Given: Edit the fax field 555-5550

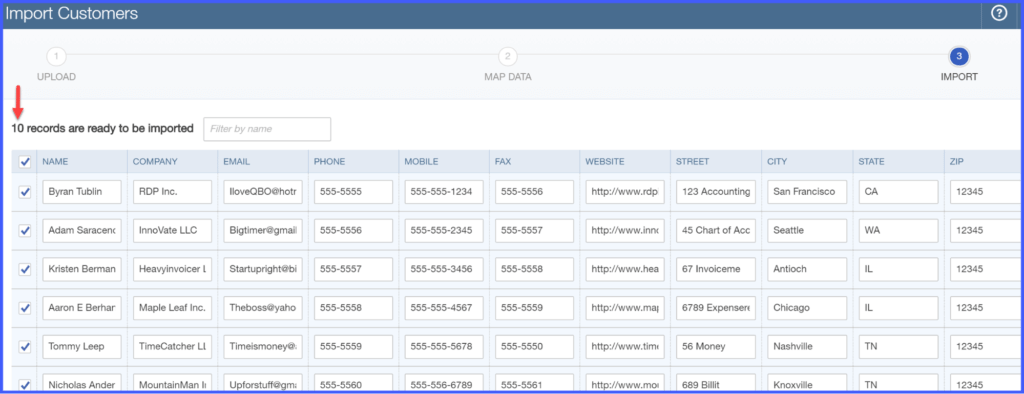Looking at the screenshot, I should click(x=534, y=347).
